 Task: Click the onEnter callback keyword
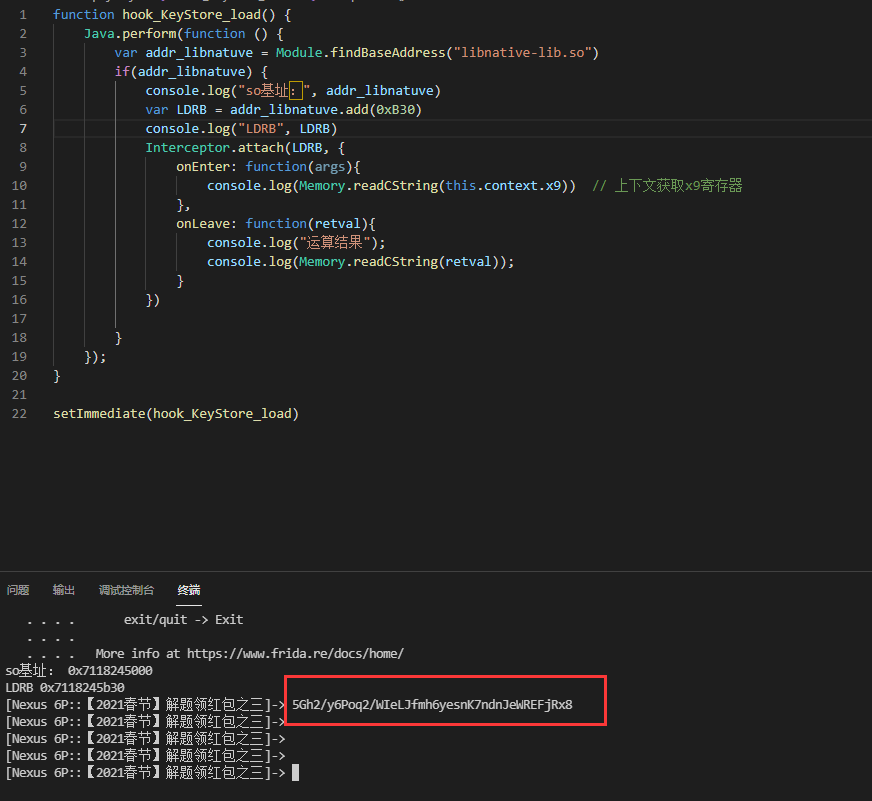(x=206, y=166)
